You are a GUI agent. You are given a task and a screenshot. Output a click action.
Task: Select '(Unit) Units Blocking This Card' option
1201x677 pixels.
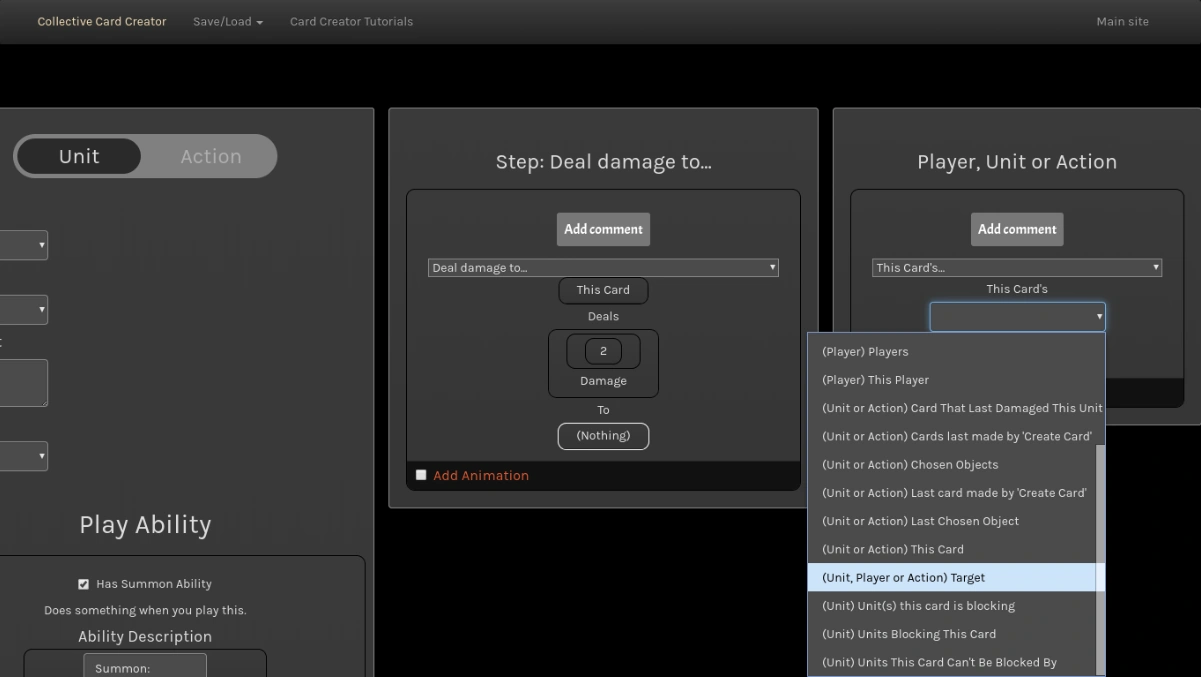(x=952, y=634)
